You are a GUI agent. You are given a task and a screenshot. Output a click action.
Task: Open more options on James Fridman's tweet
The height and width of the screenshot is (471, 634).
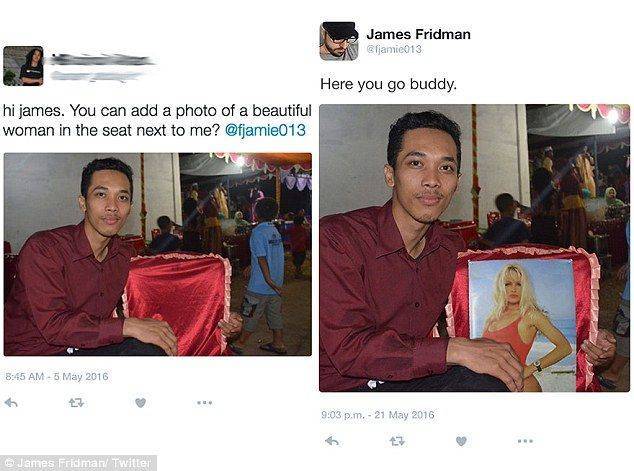[525, 441]
